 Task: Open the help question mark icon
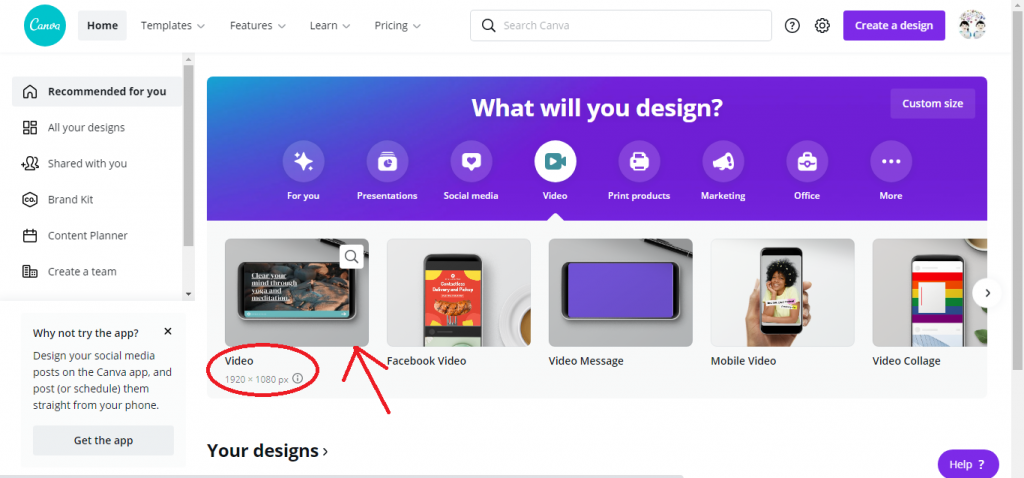(x=792, y=25)
